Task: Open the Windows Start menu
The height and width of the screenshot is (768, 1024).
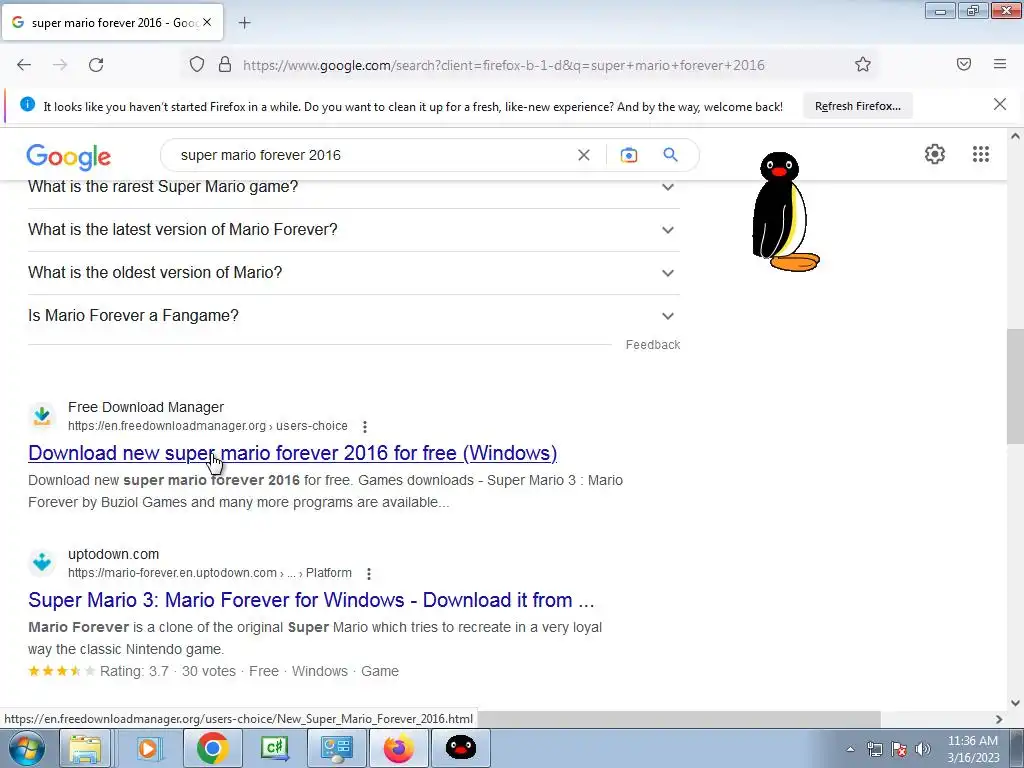Action: point(26,748)
